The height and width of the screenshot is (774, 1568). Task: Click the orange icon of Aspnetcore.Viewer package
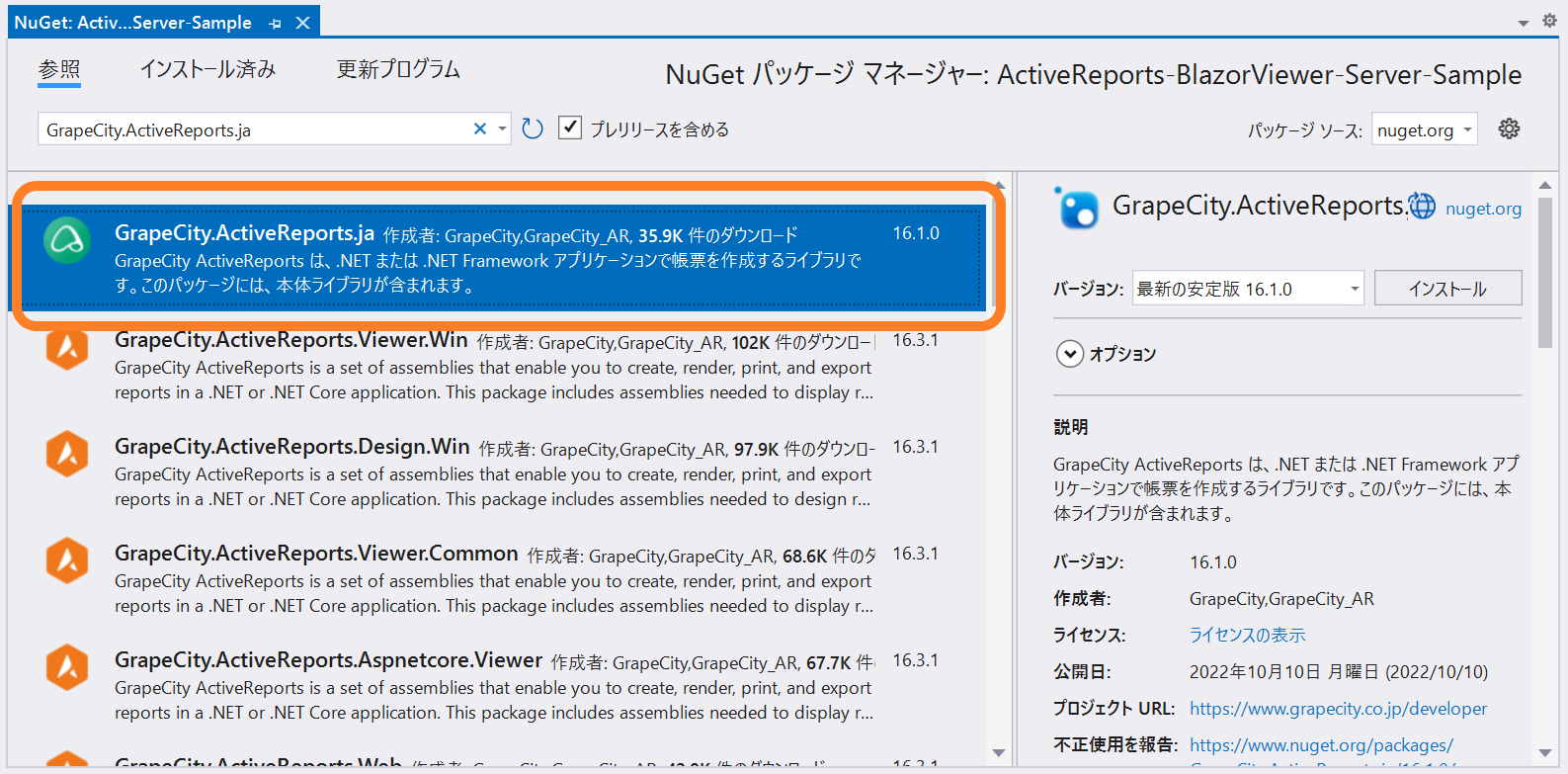67,667
